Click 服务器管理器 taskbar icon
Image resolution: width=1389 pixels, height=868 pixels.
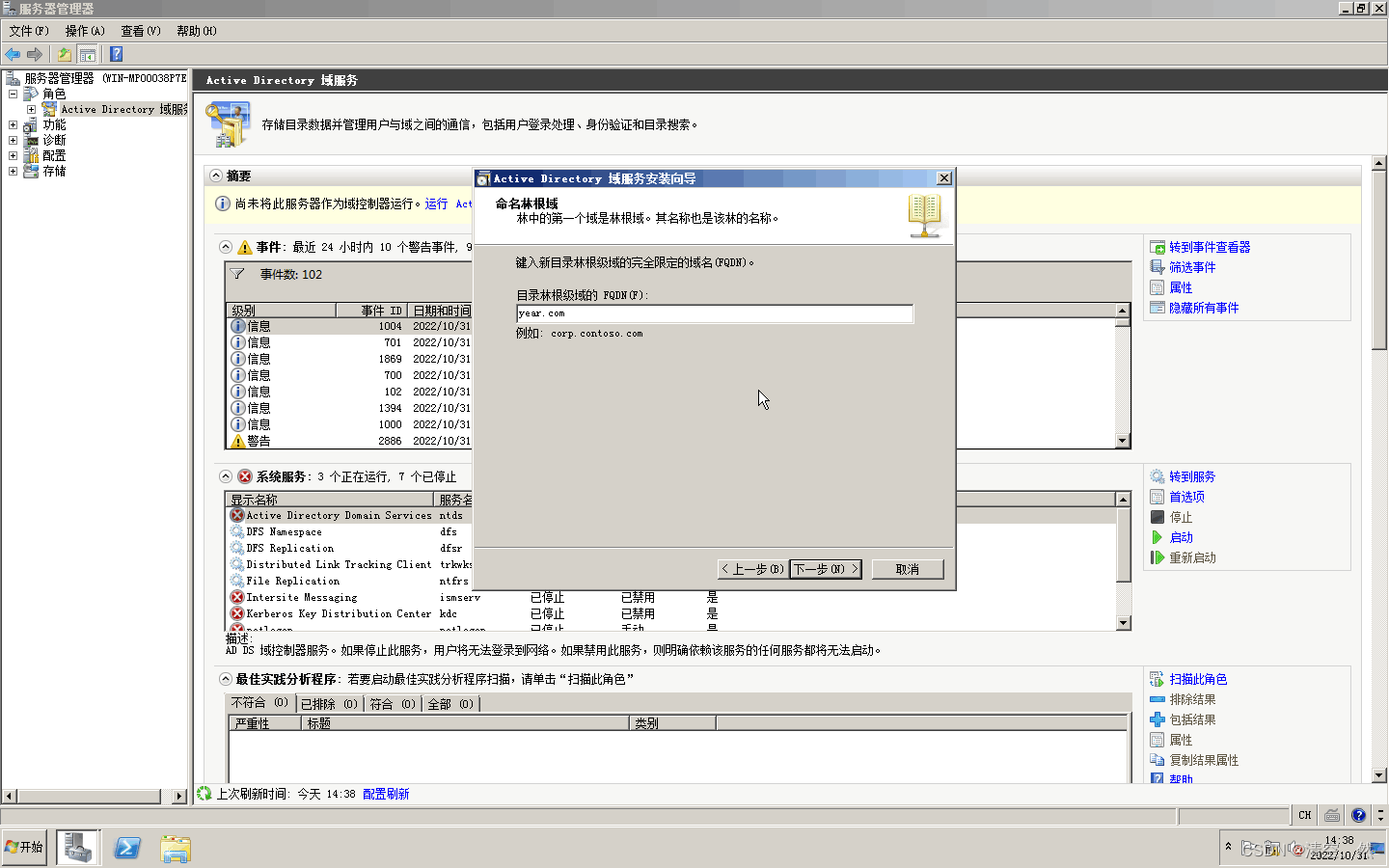[78, 847]
